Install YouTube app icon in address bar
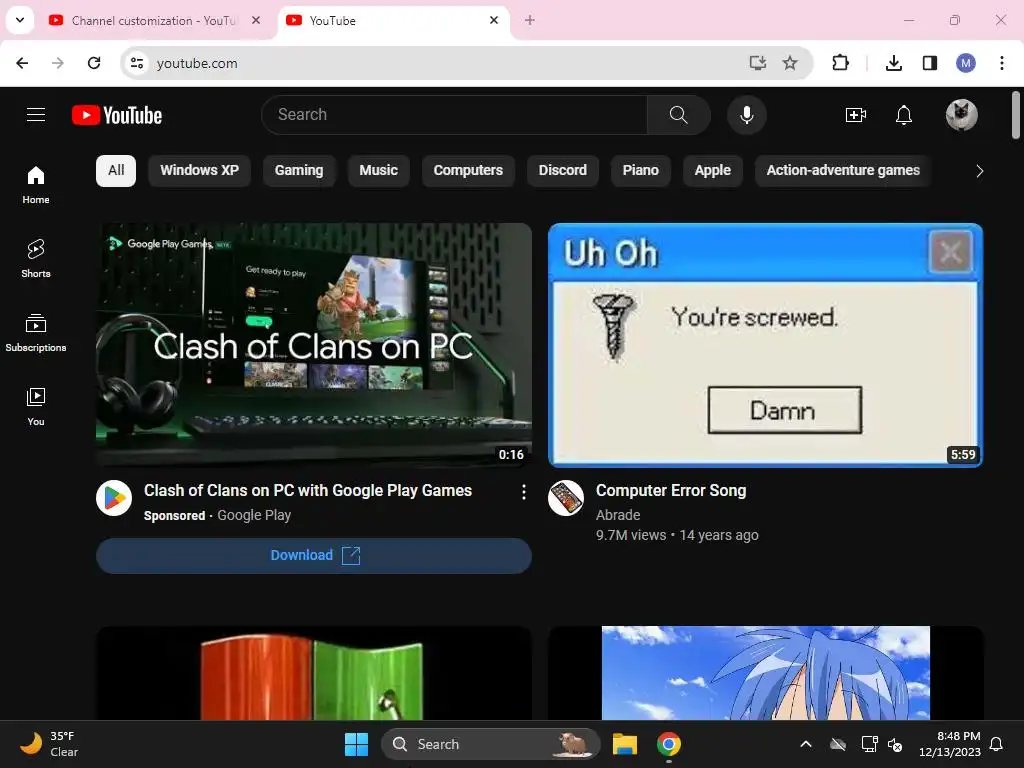The image size is (1024, 768). click(757, 63)
